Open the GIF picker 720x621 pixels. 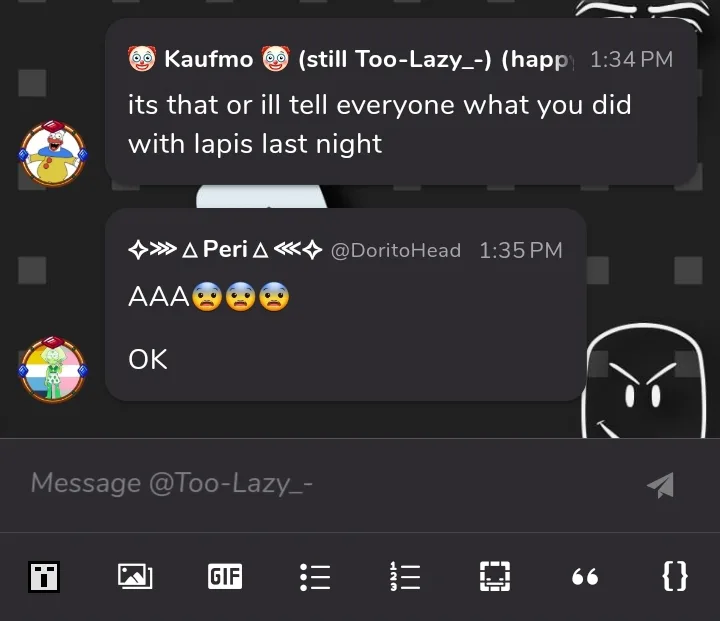click(x=225, y=576)
